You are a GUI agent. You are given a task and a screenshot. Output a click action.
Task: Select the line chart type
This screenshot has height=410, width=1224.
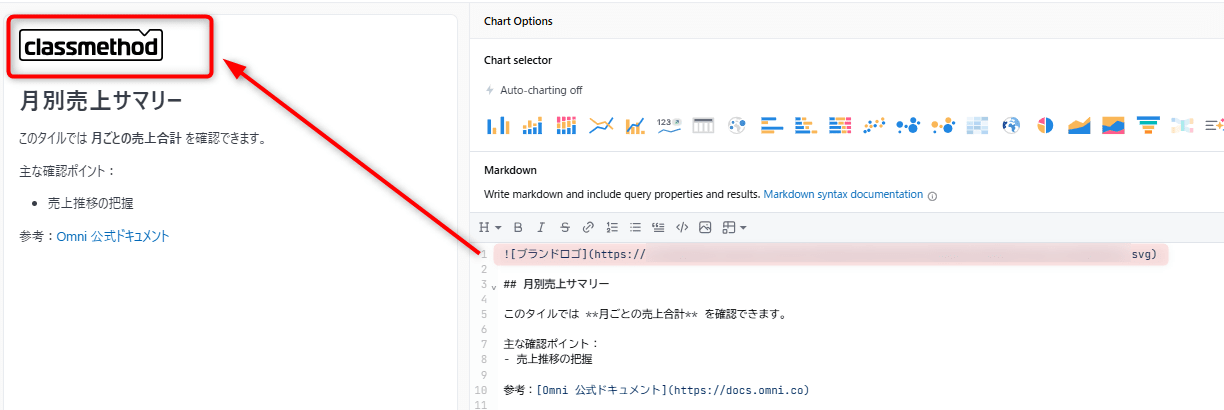601,126
